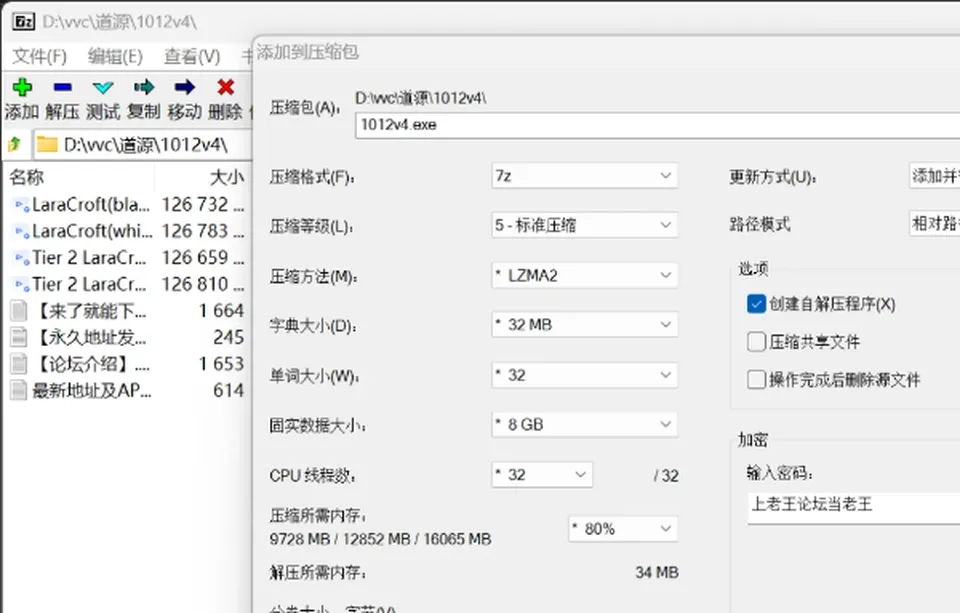The height and width of the screenshot is (613, 960).
Task: Click the up-folder arrow beside address bar
Action: coord(15,144)
